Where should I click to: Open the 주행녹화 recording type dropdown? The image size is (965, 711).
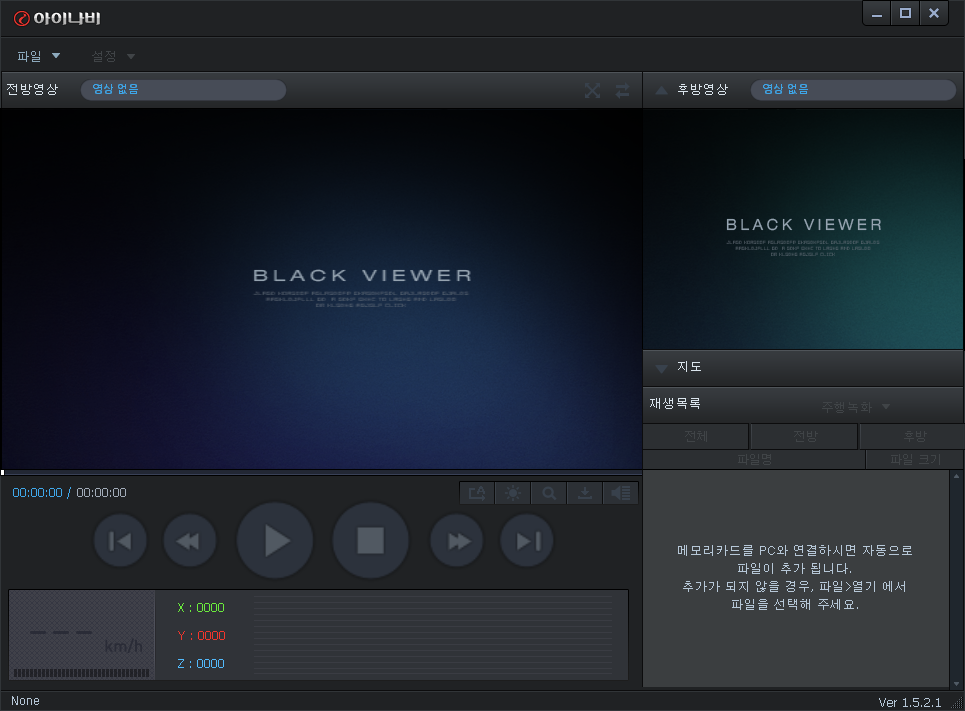point(855,407)
